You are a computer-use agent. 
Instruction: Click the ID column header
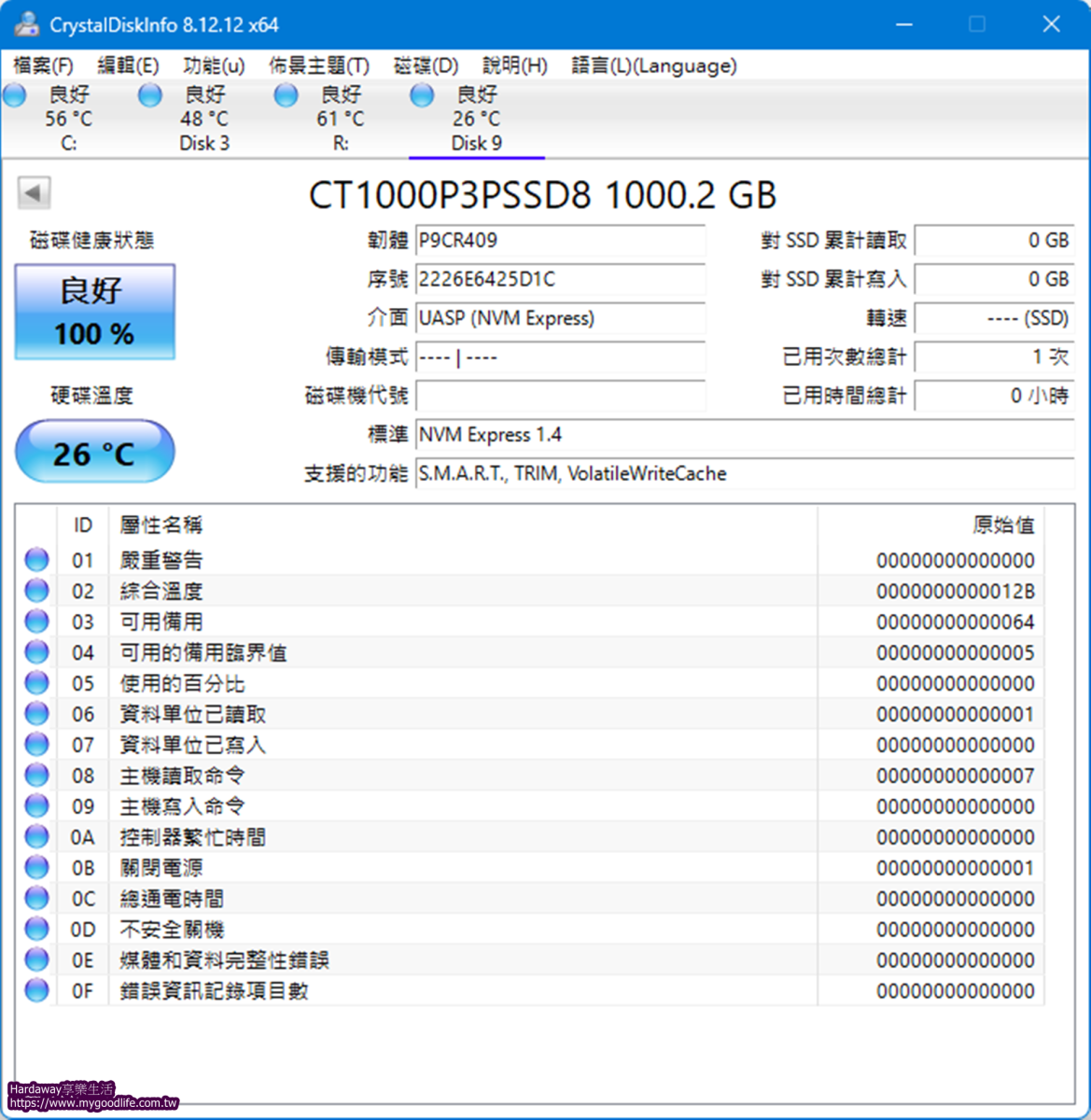pyautogui.click(x=83, y=525)
